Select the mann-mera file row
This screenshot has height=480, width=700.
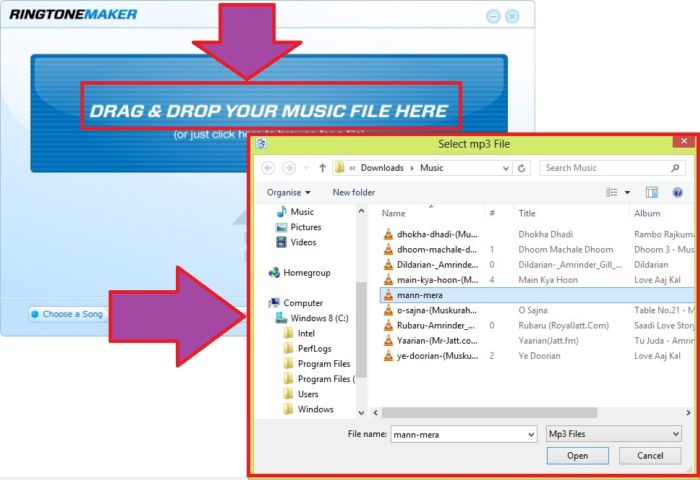click(x=537, y=295)
